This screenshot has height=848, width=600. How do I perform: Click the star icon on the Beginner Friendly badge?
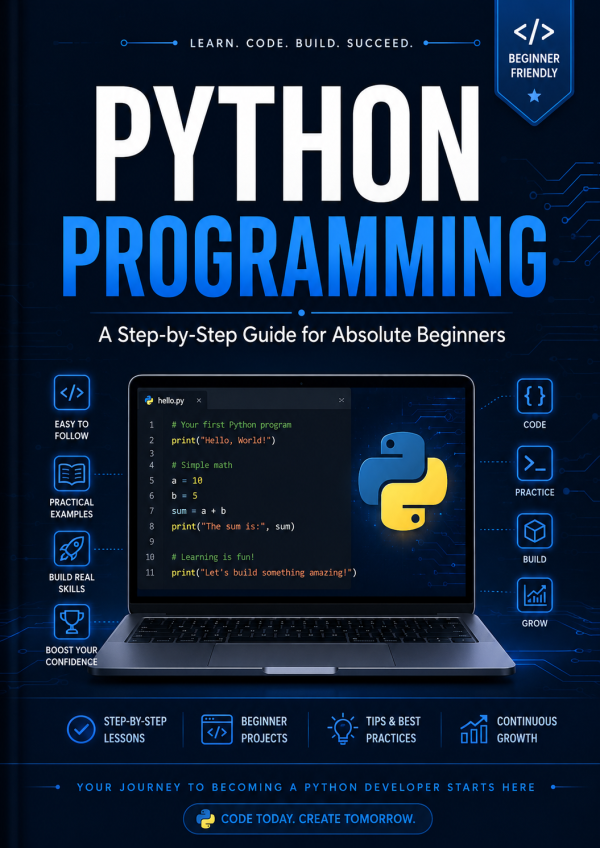[534, 96]
